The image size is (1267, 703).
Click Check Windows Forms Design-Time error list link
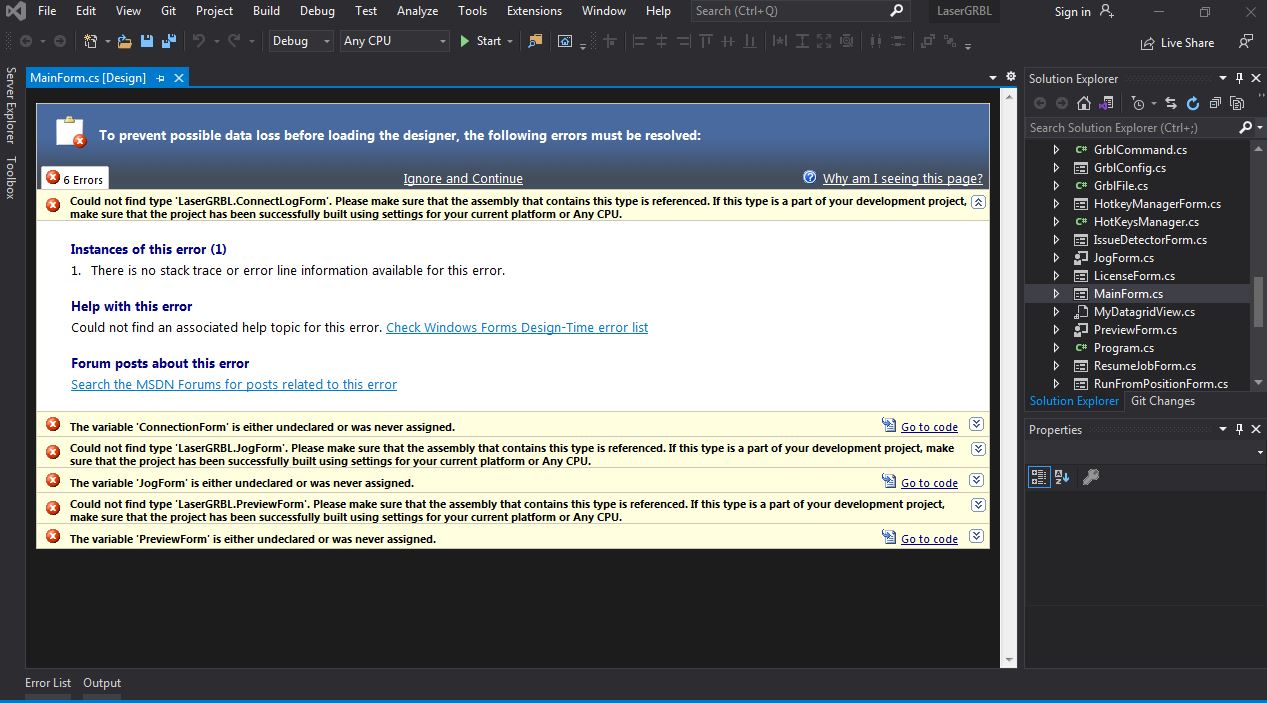tap(517, 327)
